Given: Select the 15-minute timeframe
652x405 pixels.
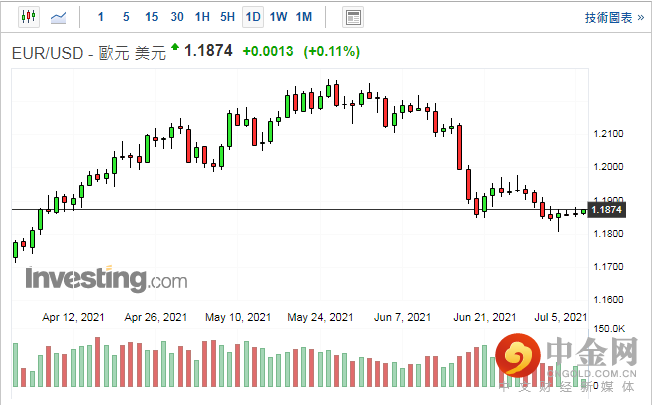Looking at the screenshot, I should 151,17.
